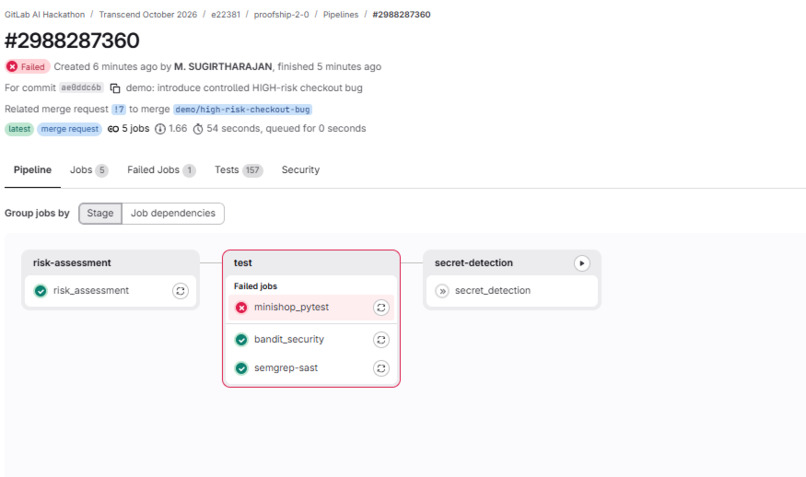Open the minishop_pytest job
Image resolution: width=806 pixels, height=477 pixels.
click(x=291, y=307)
